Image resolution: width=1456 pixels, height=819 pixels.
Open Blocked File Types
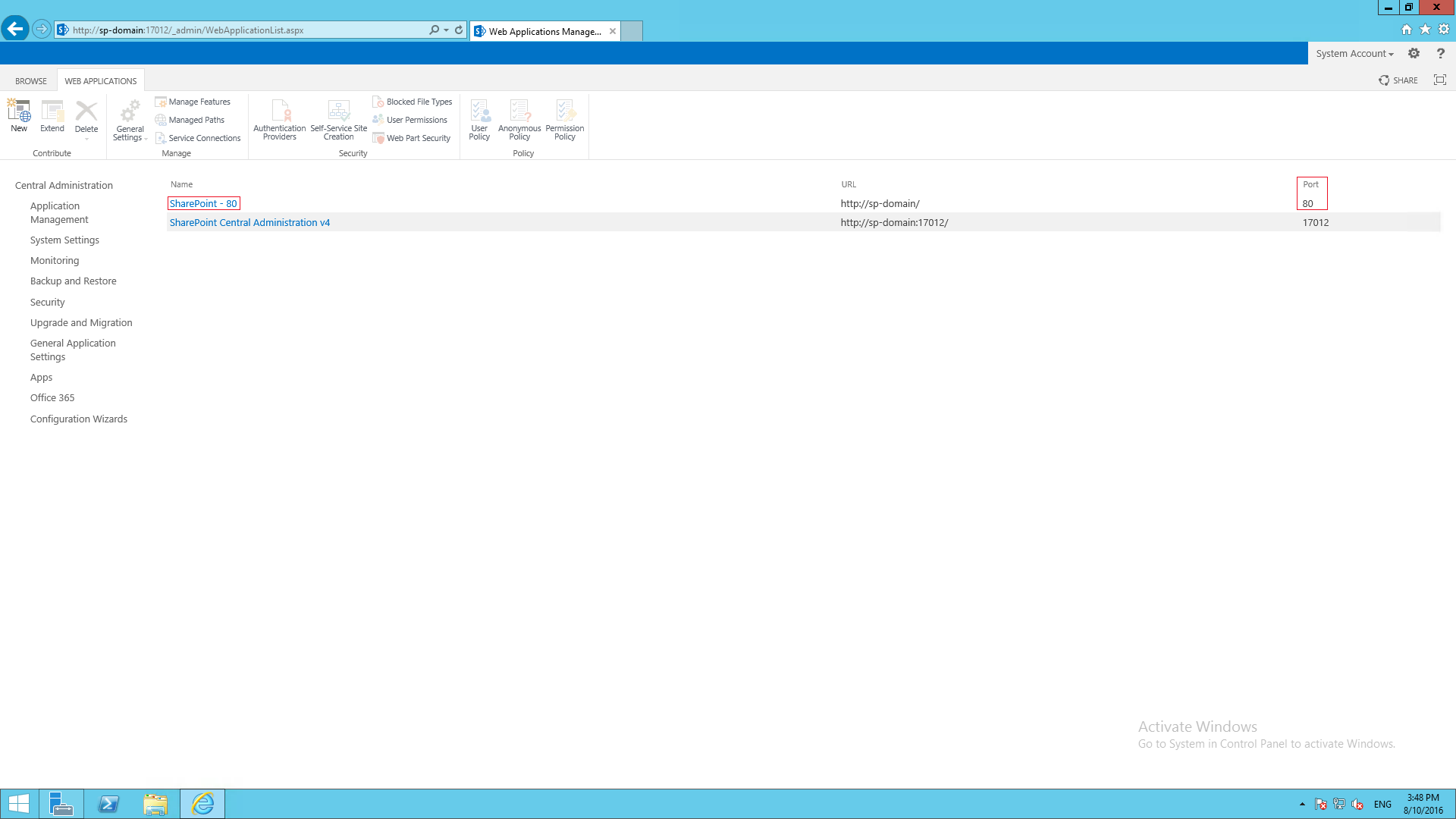click(x=413, y=102)
